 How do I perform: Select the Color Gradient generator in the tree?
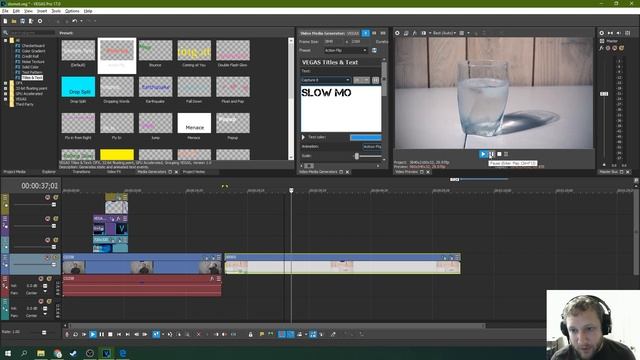point(33,51)
